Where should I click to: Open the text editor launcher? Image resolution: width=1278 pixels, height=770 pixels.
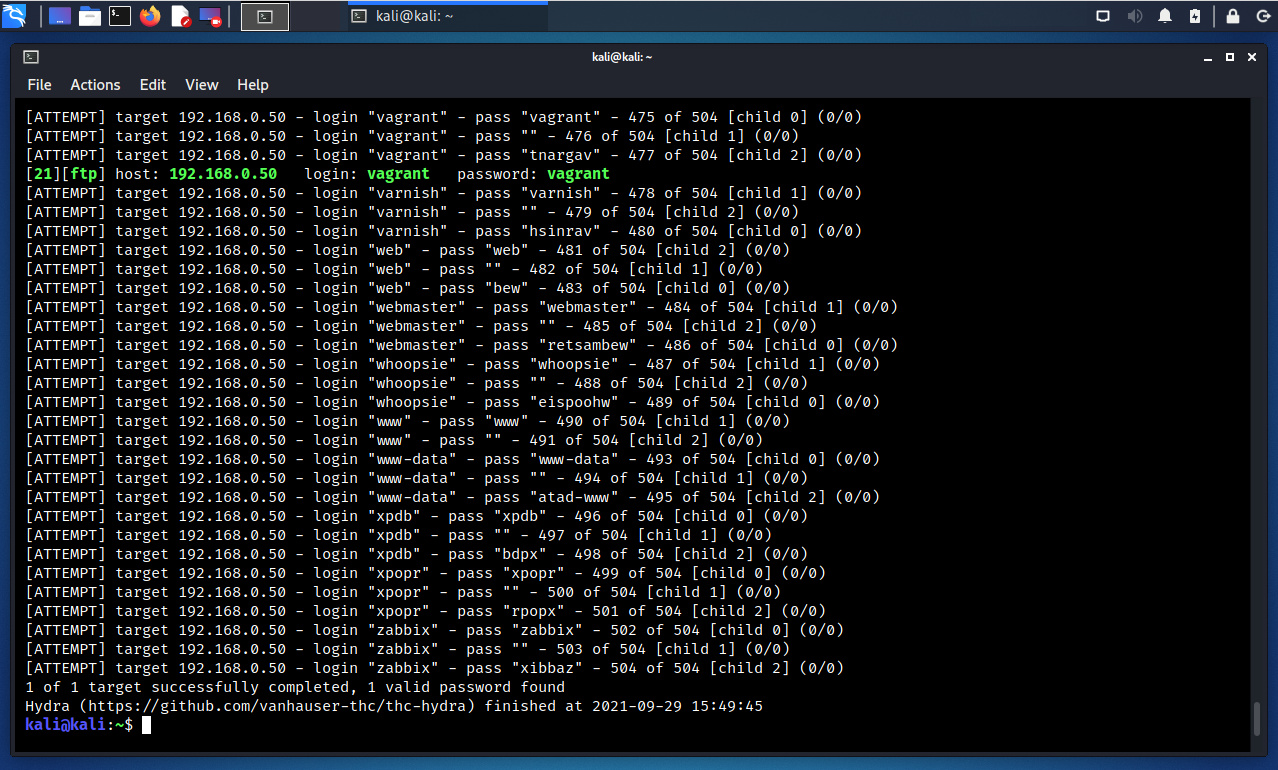point(180,16)
